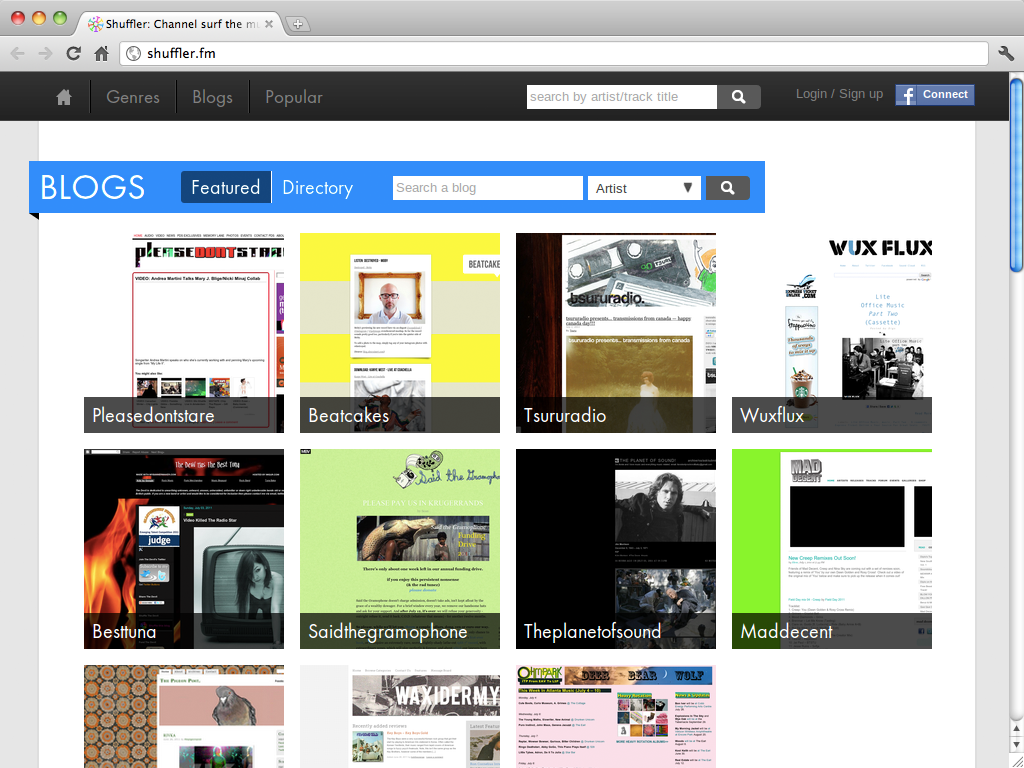Open the Genres menu
The width and height of the screenshot is (1024, 768).
pos(133,97)
